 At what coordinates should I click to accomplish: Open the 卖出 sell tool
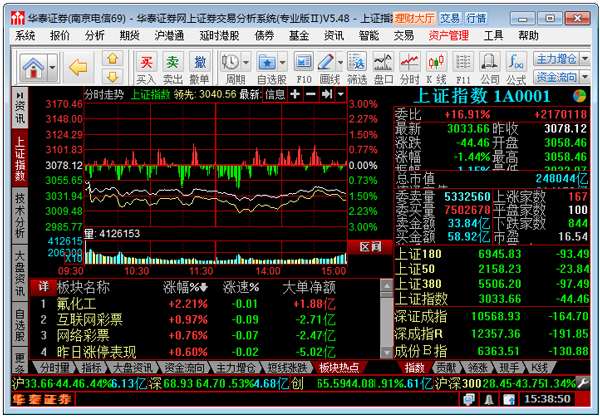173,68
